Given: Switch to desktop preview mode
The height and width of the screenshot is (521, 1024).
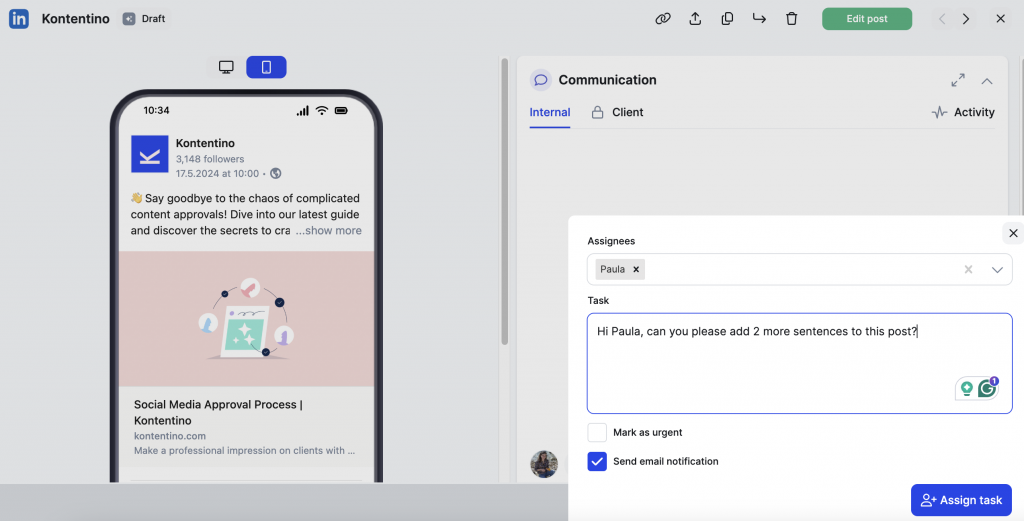Looking at the screenshot, I should click(227, 67).
